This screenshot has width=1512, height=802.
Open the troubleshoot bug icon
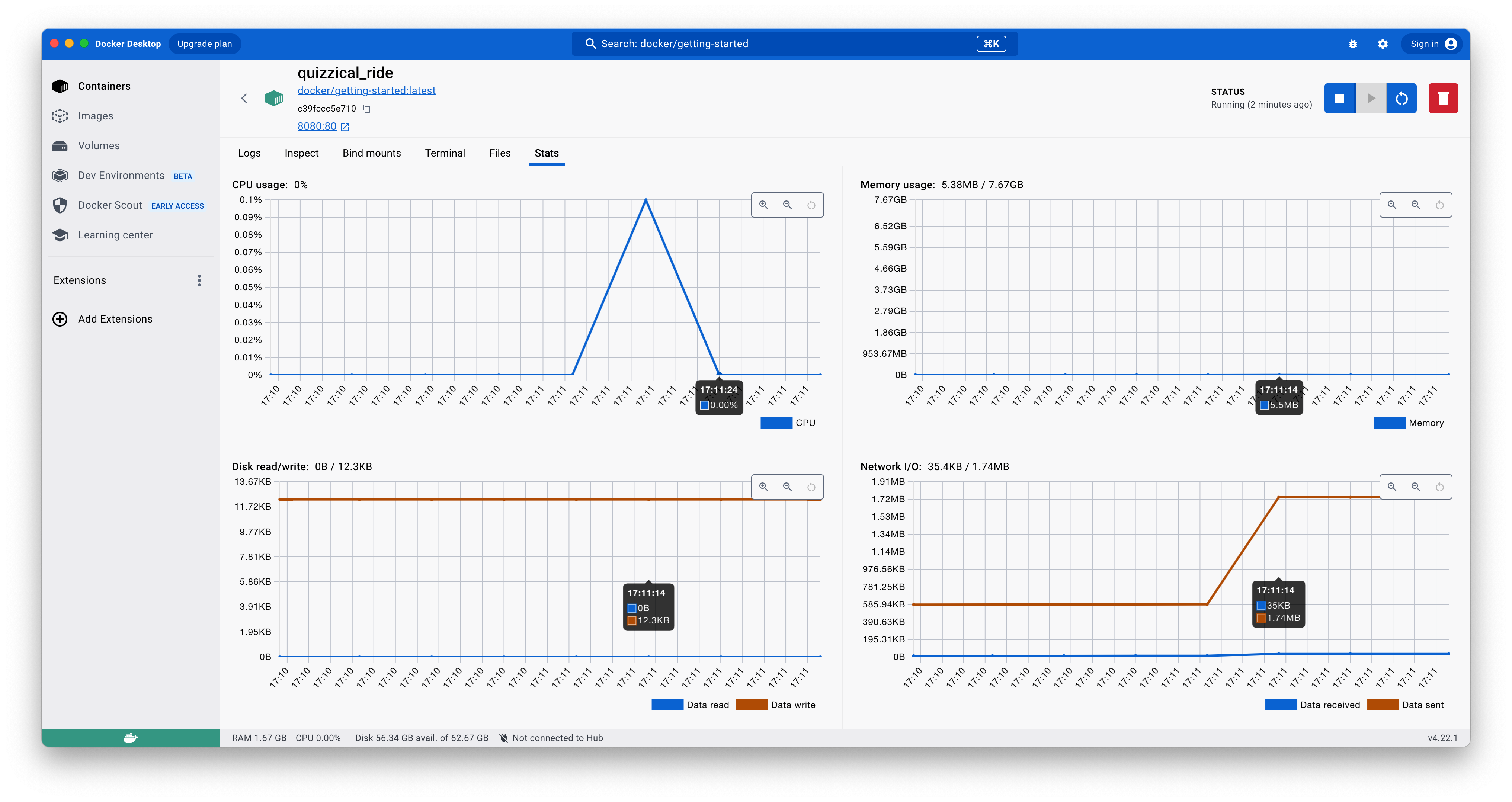(1353, 44)
